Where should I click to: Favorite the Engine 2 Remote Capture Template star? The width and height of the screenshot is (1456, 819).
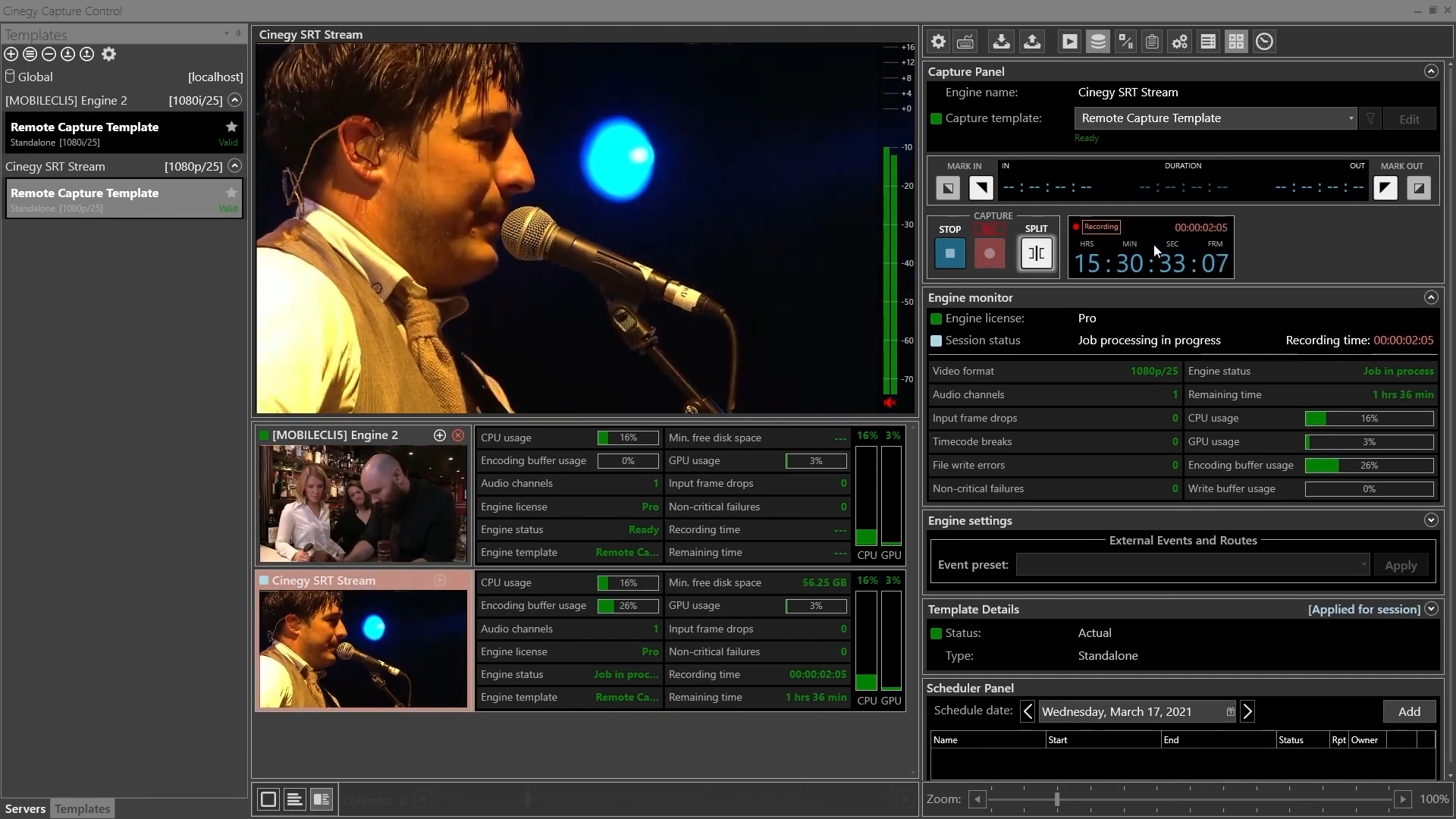(x=231, y=127)
